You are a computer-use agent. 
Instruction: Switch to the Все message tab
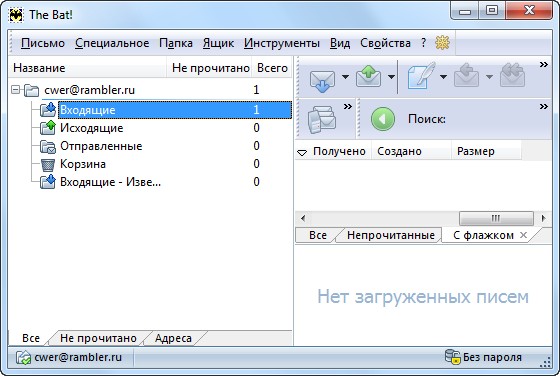click(318, 235)
